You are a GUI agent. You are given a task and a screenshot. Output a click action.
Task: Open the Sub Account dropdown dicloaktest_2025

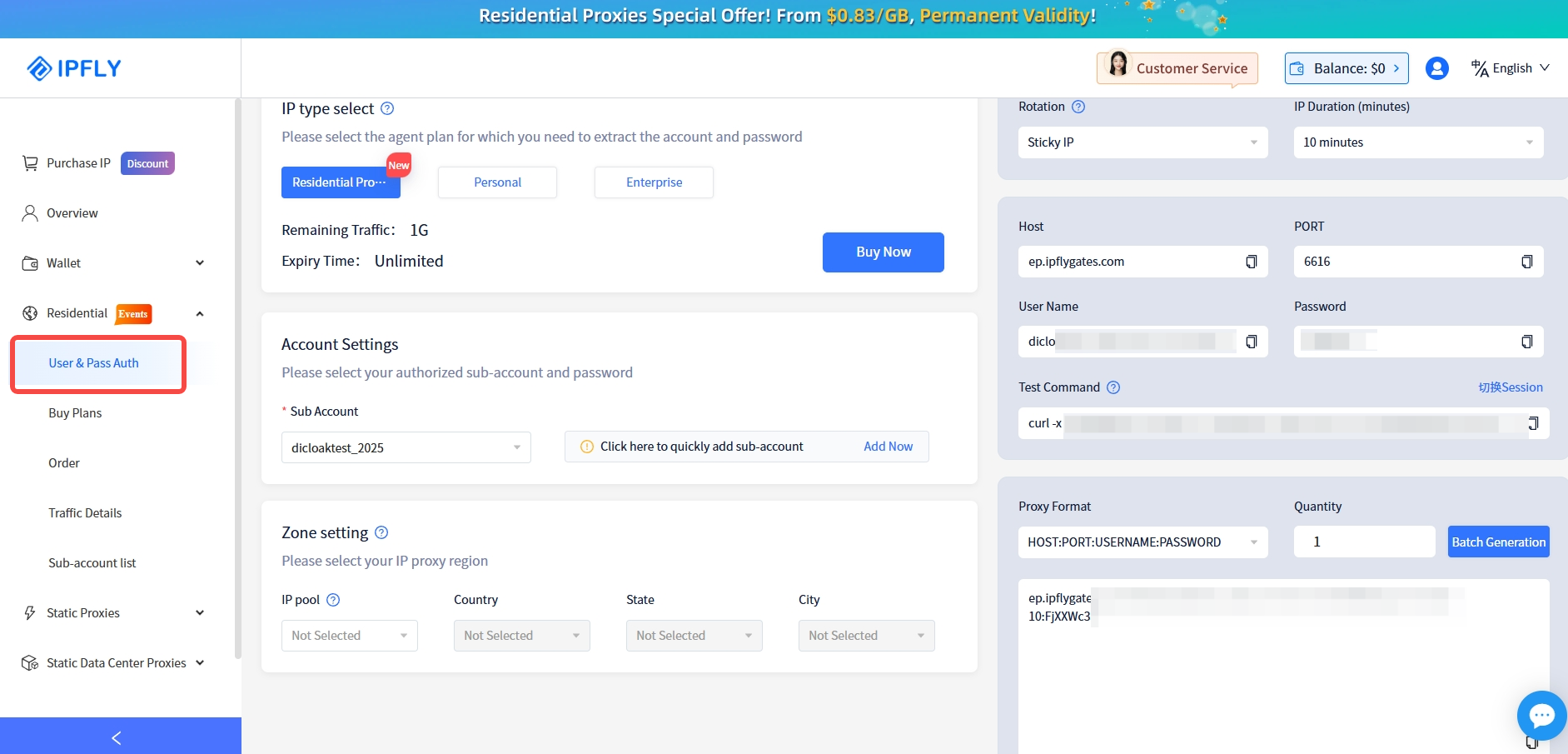click(406, 447)
